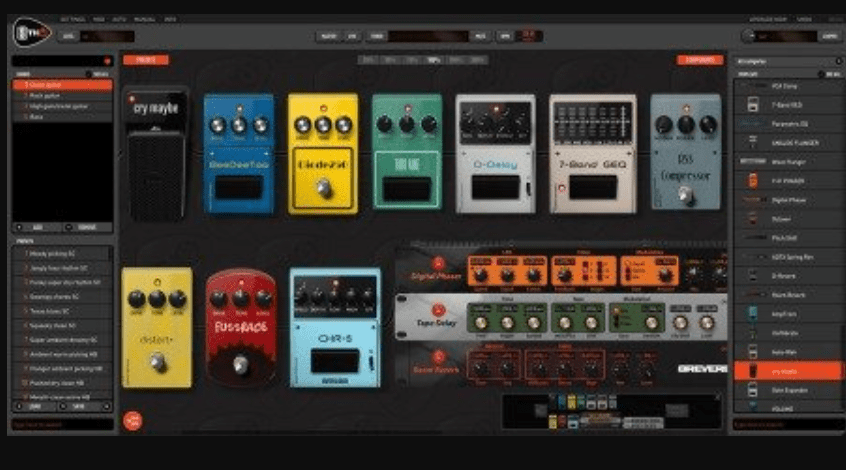
Task: Open the MIDI menu
Action: coord(99,19)
